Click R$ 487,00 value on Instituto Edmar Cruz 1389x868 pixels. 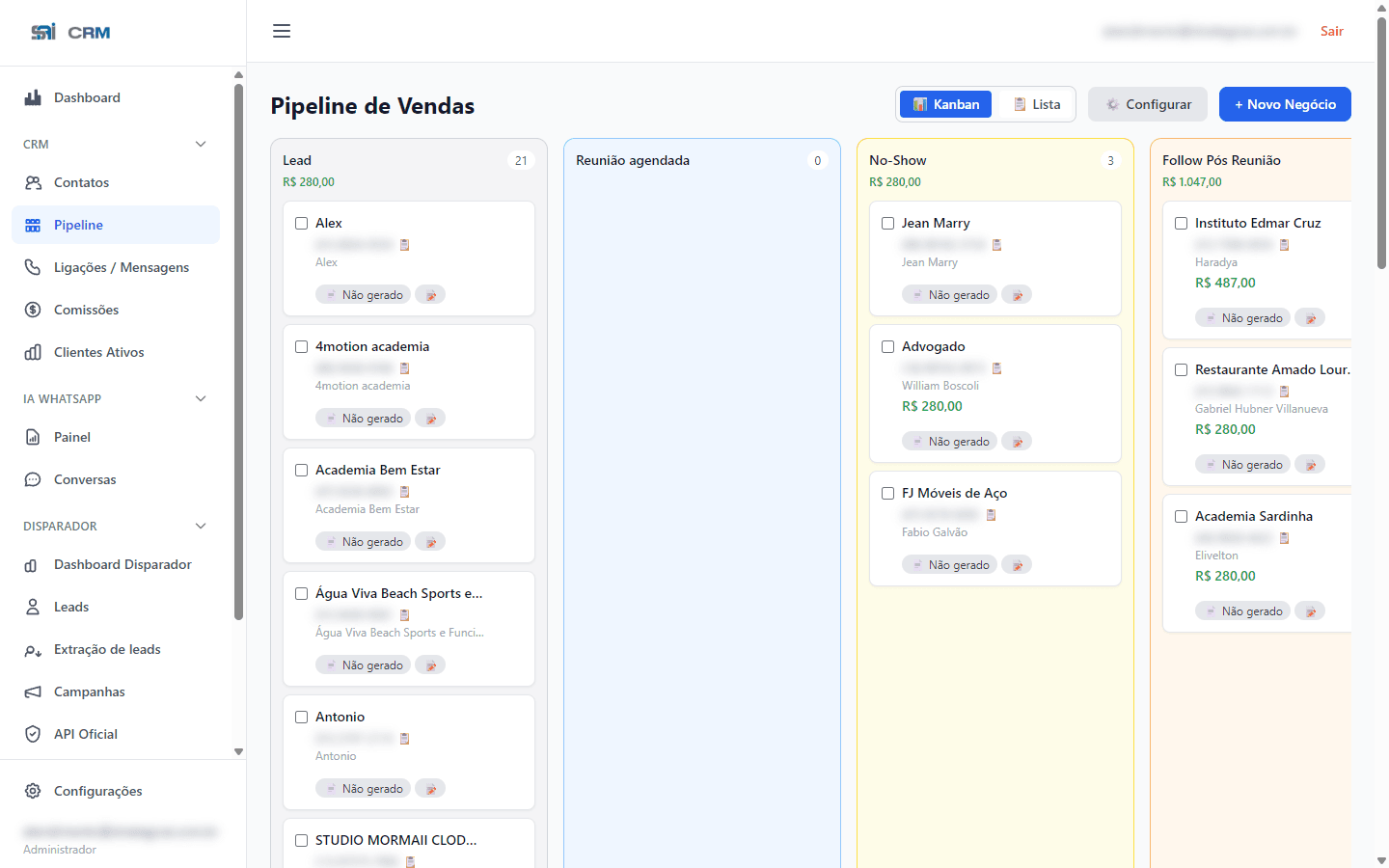[x=1225, y=283]
